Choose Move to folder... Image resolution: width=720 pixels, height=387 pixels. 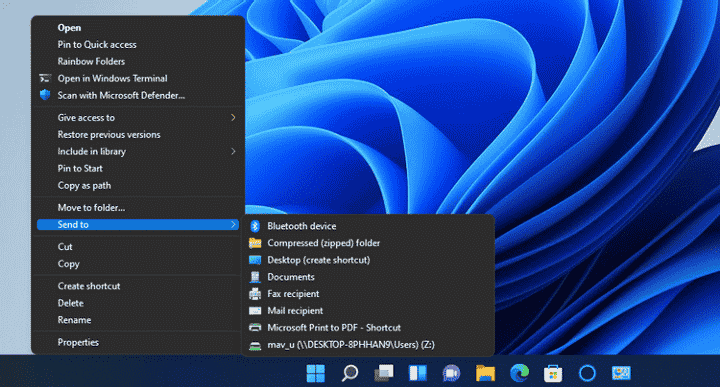91,208
